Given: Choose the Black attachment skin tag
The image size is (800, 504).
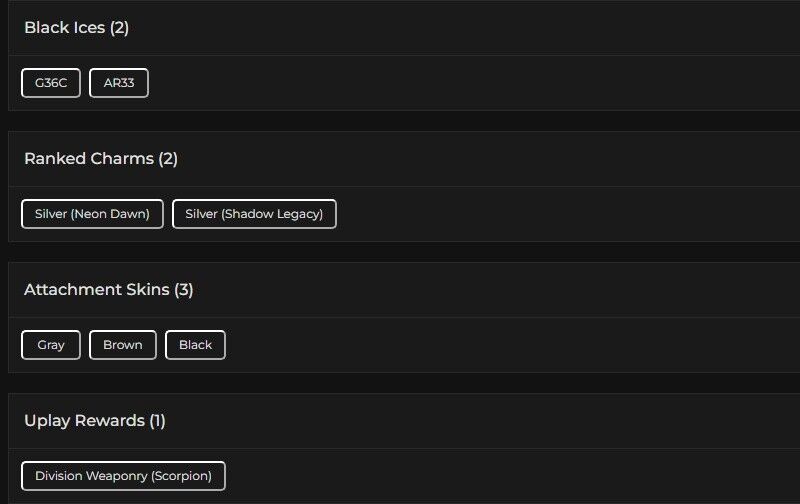Looking at the screenshot, I should 195,345.
